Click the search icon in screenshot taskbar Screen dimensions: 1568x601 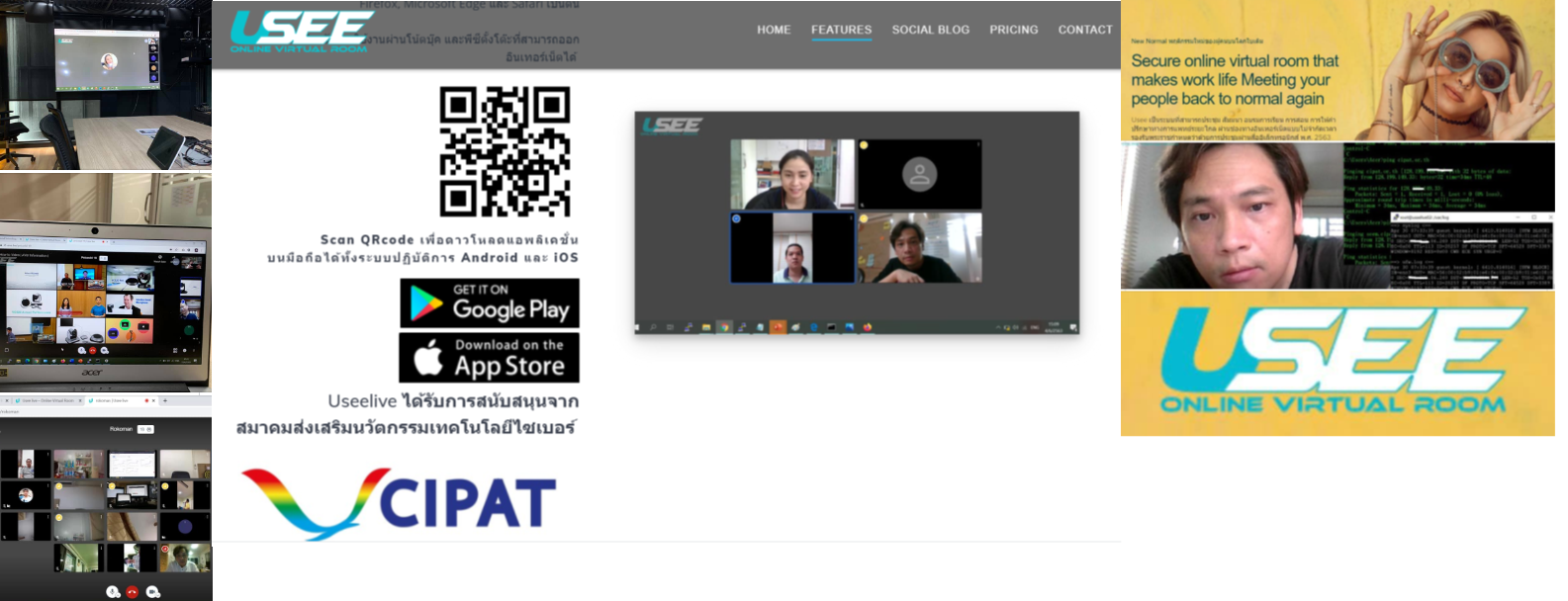(653, 327)
